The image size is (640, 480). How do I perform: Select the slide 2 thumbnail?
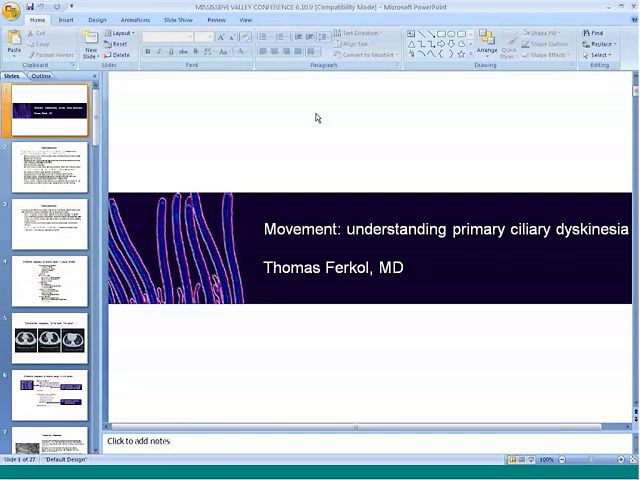point(50,167)
